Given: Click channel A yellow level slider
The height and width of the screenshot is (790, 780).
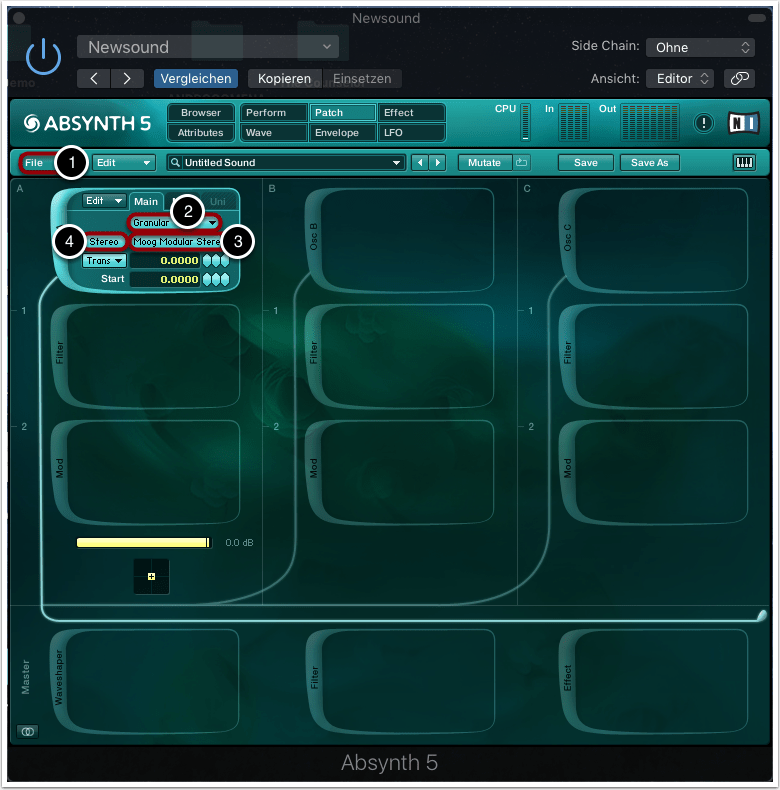Looking at the screenshot, I should (x=144, y=543).
